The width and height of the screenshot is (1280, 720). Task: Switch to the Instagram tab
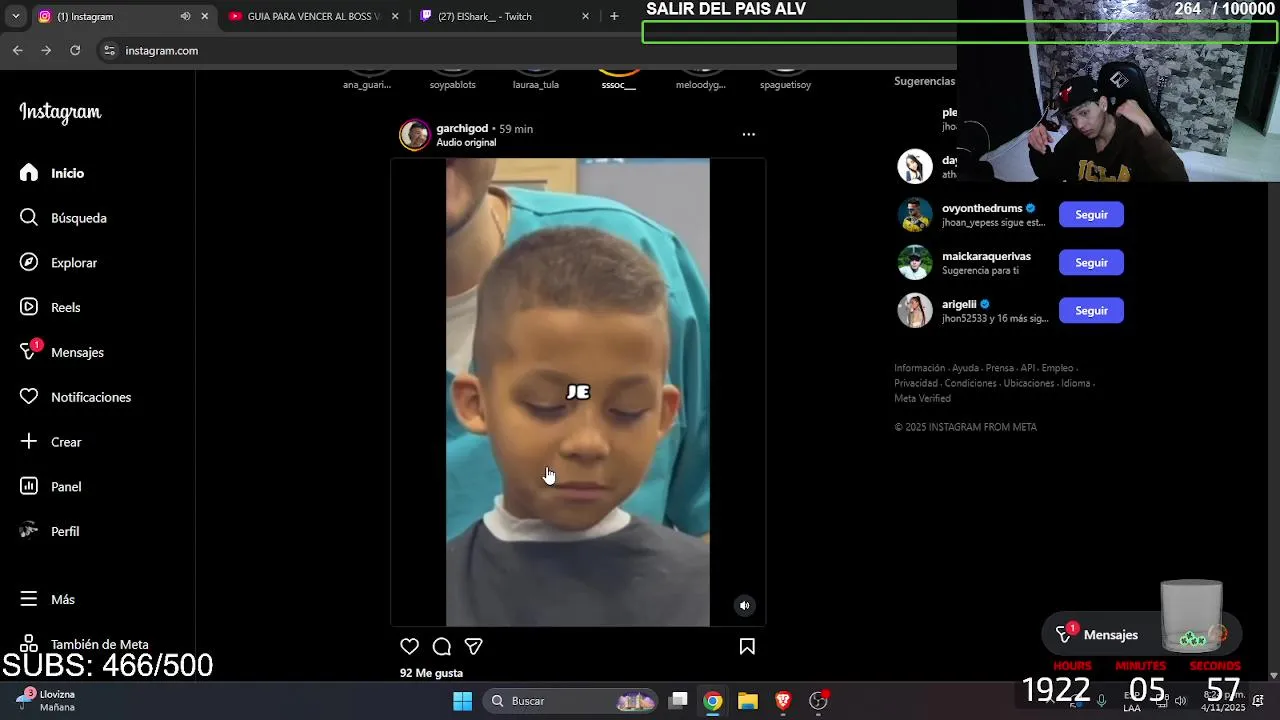tap(118, 16)
